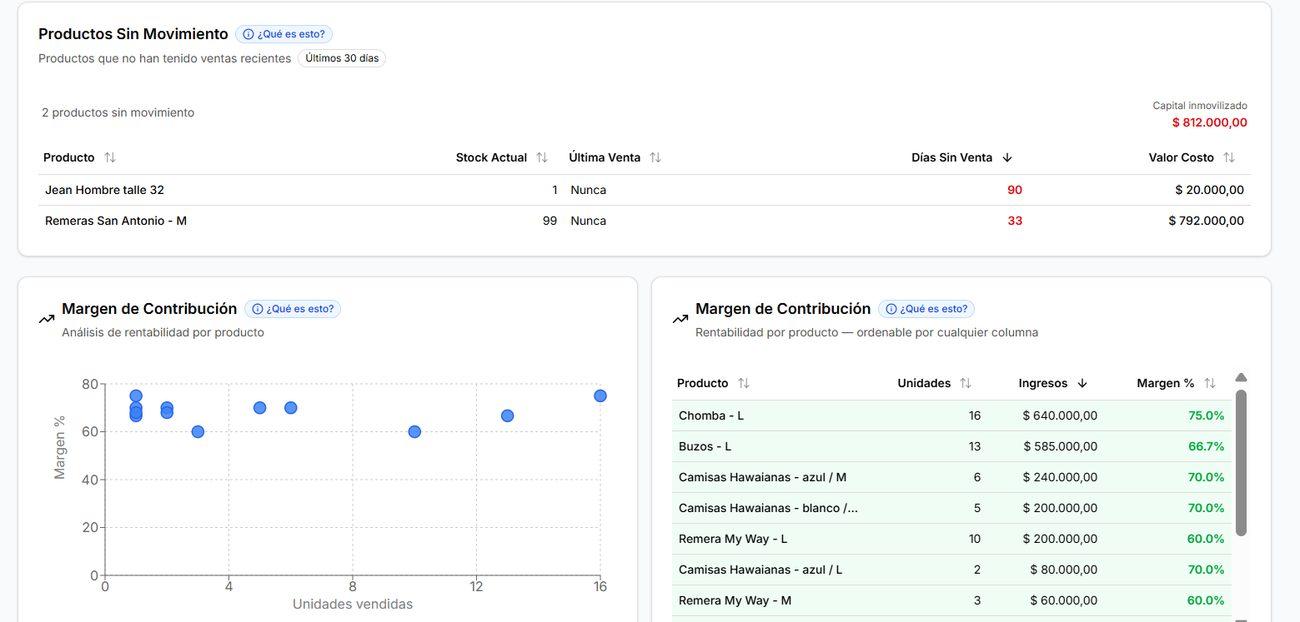Sort by the Stock Actual column

542,158
